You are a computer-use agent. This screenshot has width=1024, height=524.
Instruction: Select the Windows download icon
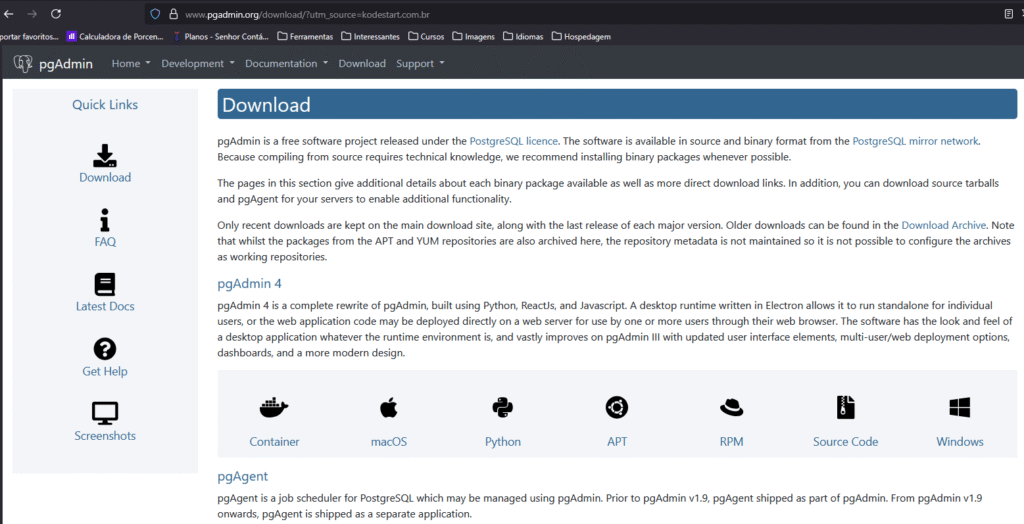[960, 408]
